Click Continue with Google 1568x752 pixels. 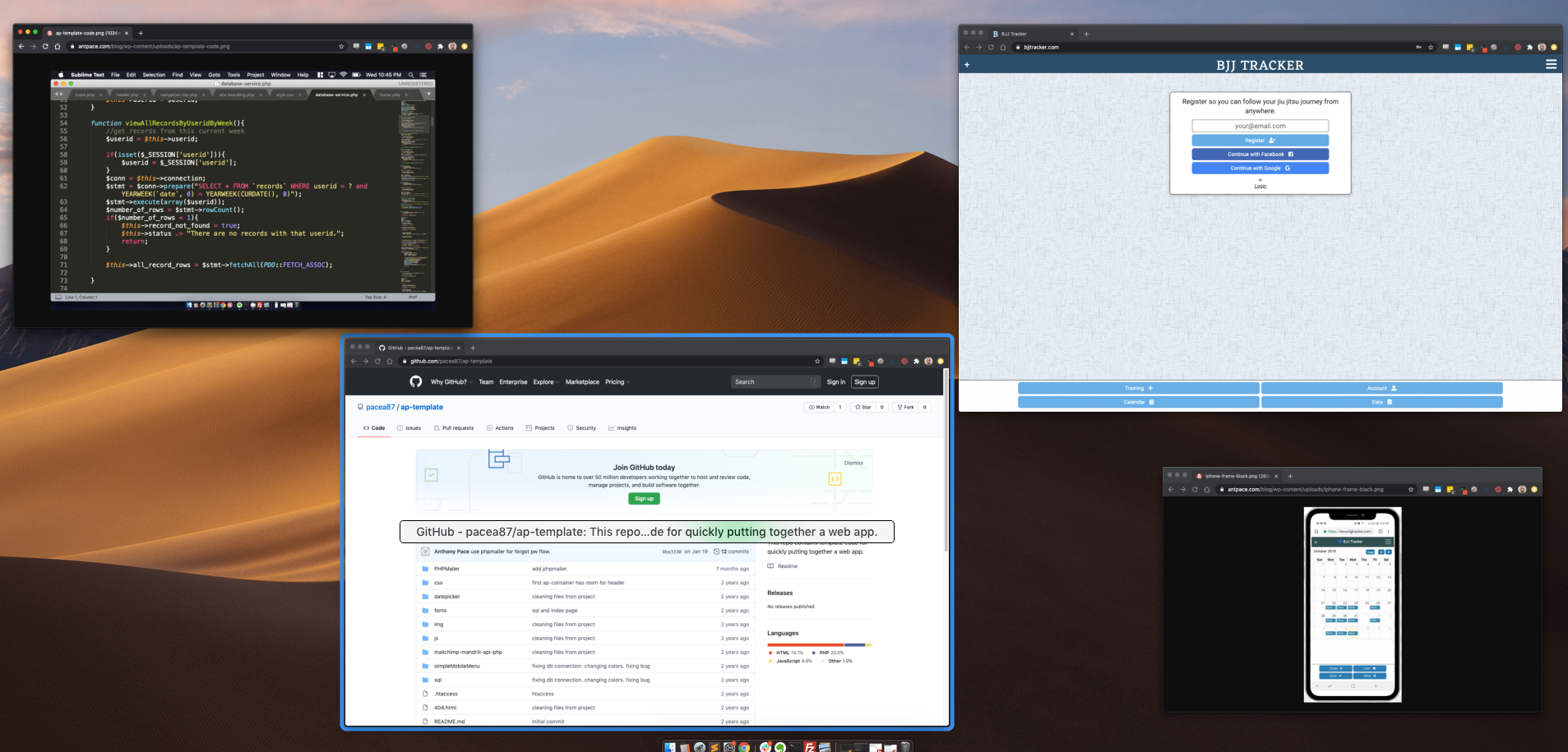[x=1260, y=168]
